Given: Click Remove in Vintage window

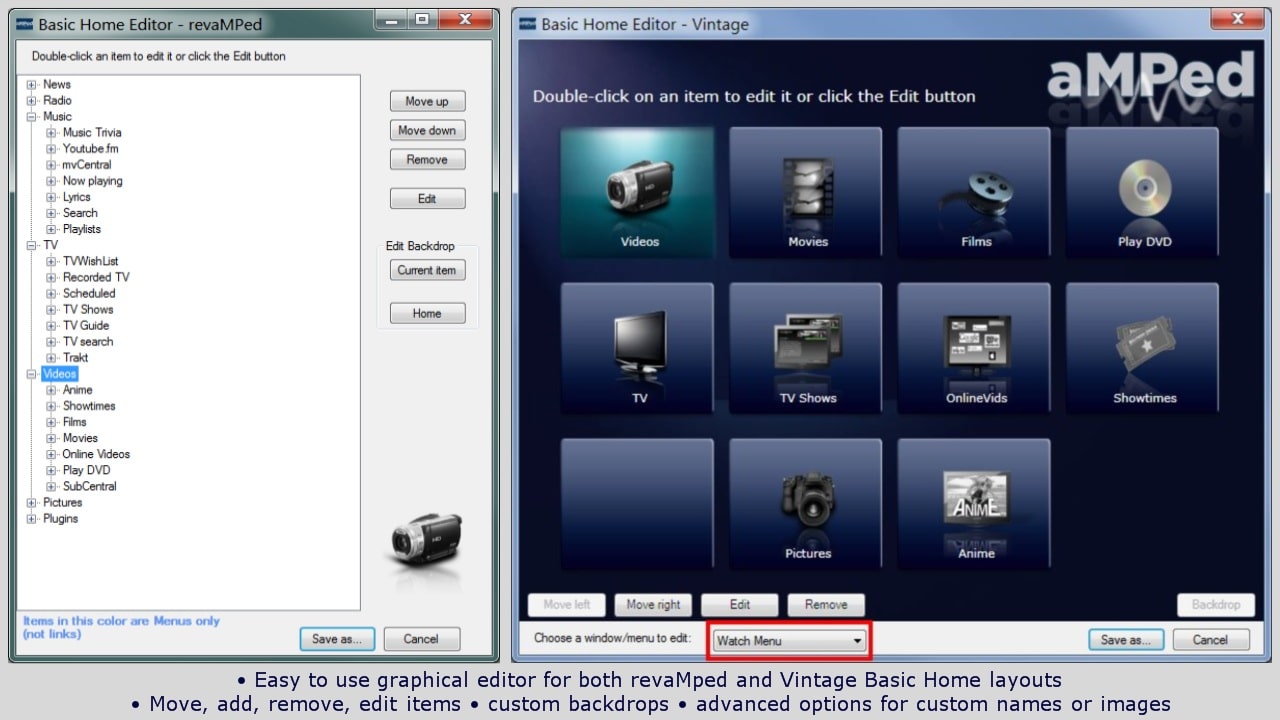Looking at the screenshot, I should point(826,604).
